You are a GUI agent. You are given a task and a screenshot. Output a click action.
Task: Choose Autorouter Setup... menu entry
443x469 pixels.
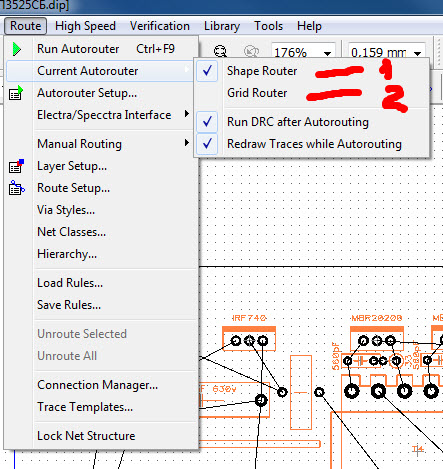tap(100, 93)
